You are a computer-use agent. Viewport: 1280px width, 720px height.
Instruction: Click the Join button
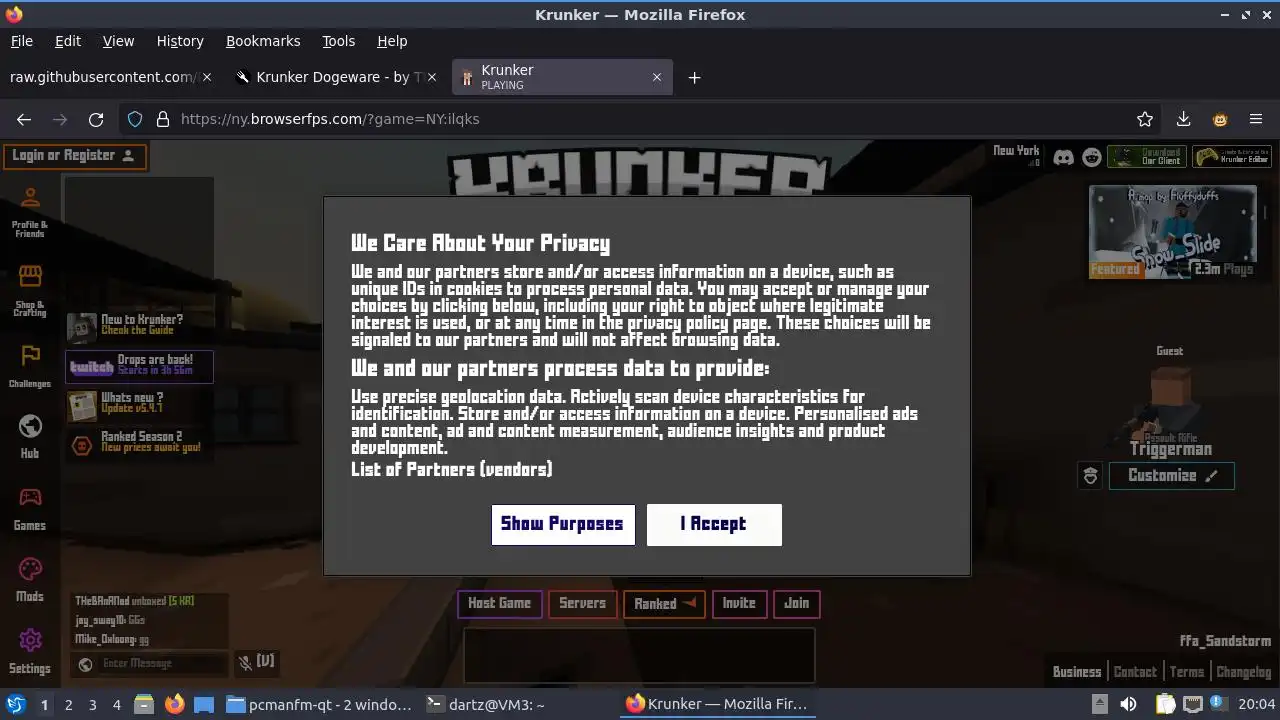[x=797, y=604]
